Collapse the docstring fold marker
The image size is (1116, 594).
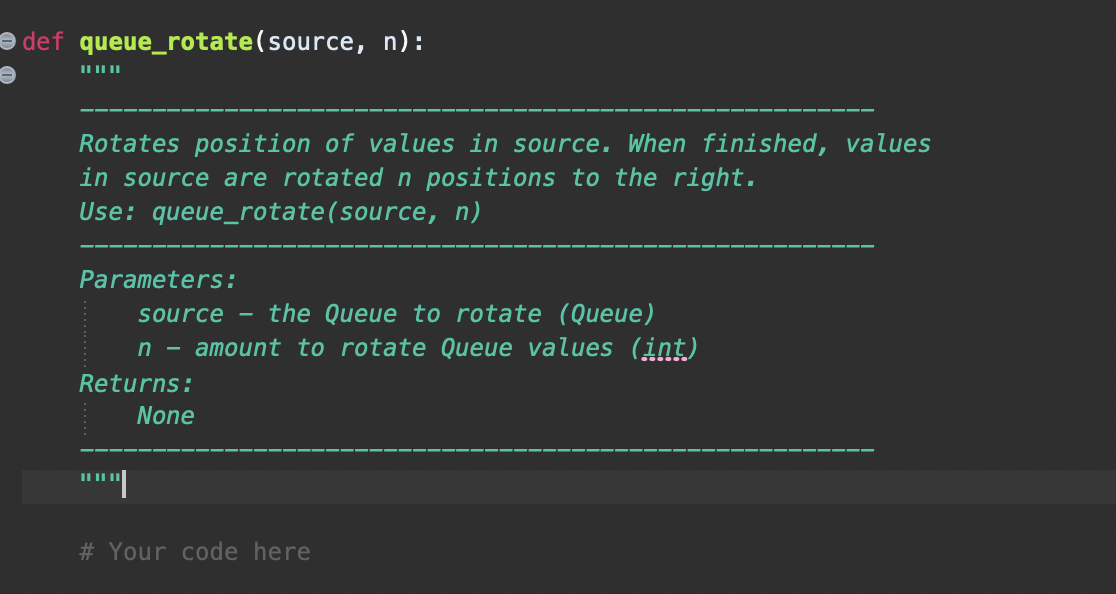[x=8, y=75]
